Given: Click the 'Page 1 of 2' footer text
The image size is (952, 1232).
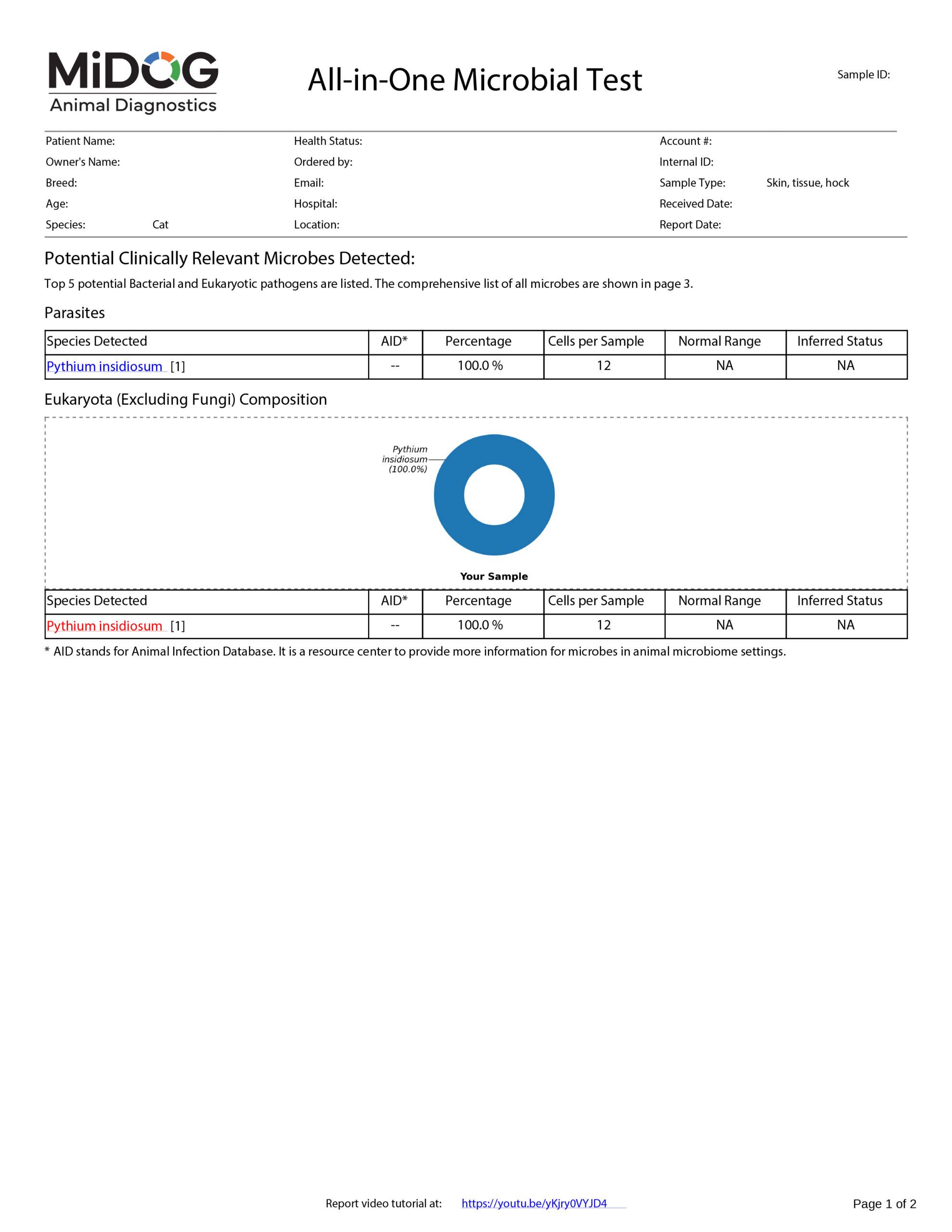Looking at the screenshot, I should point(884,1204).
